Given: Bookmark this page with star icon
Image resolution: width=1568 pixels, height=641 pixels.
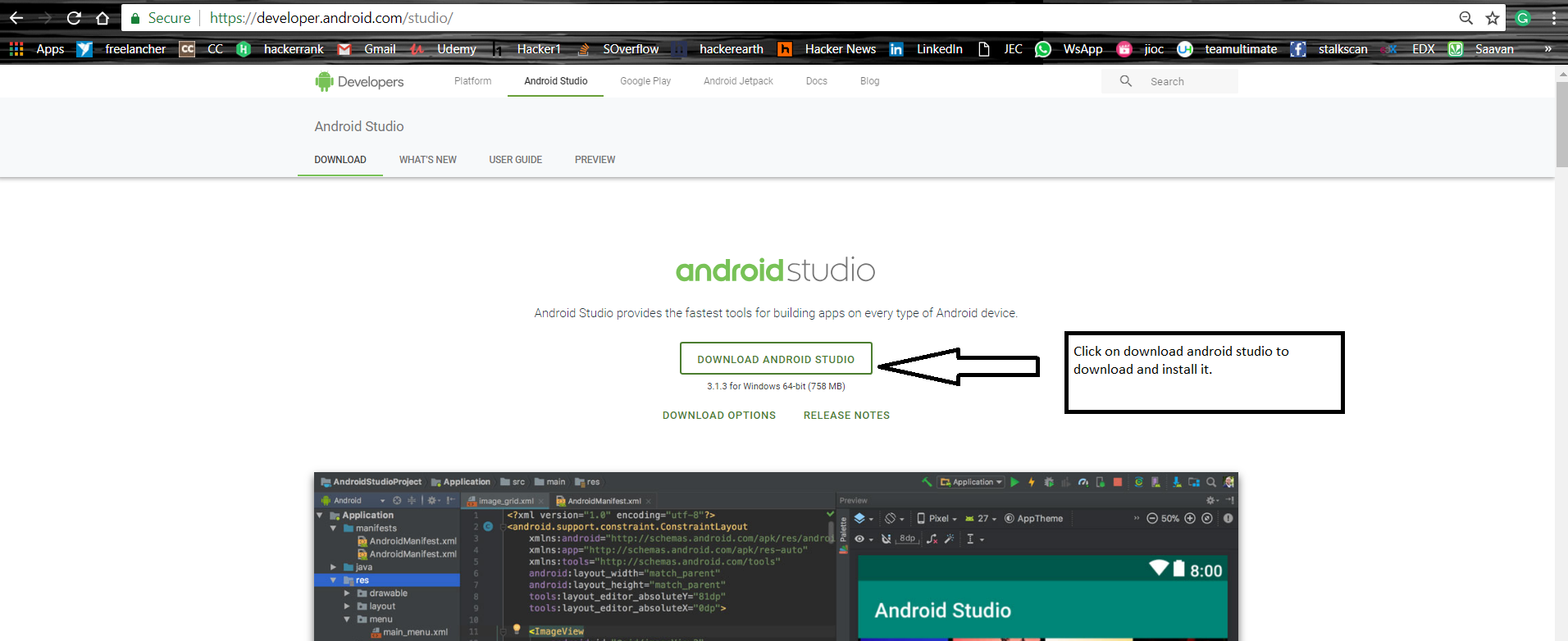Looking at the screenshot, I should coord(1493,18).
